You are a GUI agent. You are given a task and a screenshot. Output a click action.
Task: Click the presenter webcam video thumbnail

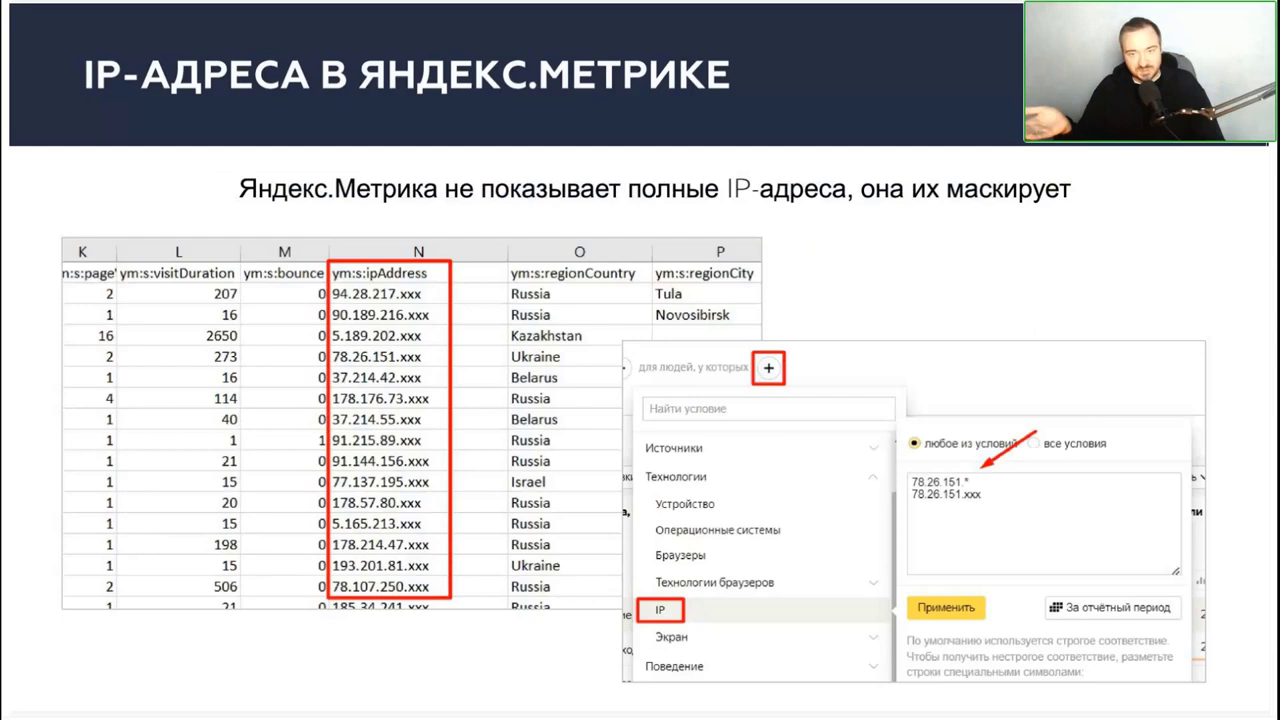pyautogui.click(x=1150, y=71)
